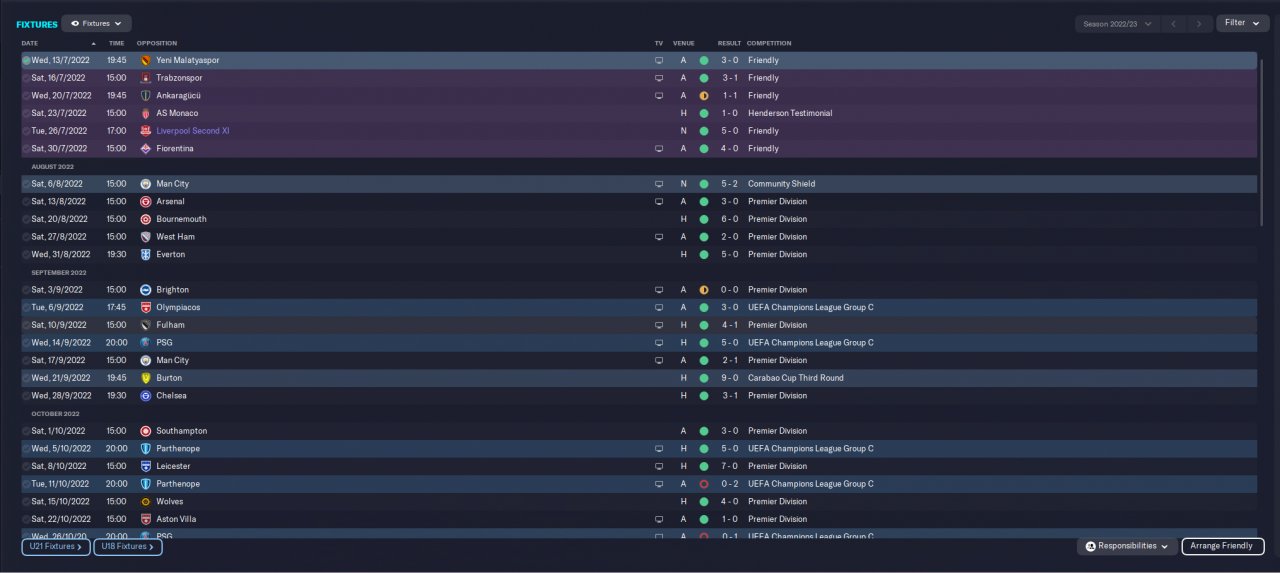Click the draw result indicator for Ankaragücü match
This screenshot has height=573, width=1280.
704,96
